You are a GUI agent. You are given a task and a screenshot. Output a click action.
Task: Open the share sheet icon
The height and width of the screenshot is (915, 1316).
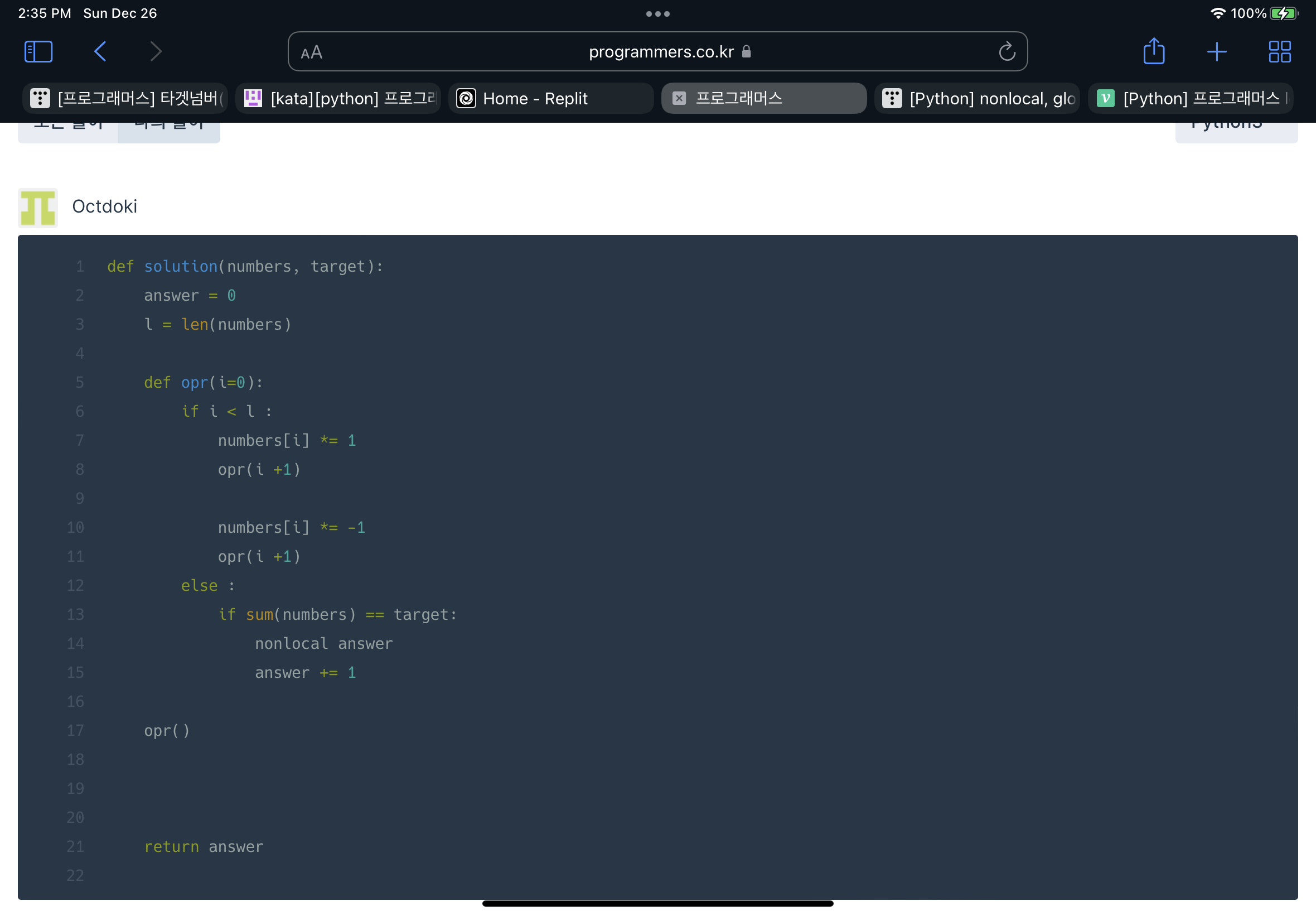(x=1153, y=51)
